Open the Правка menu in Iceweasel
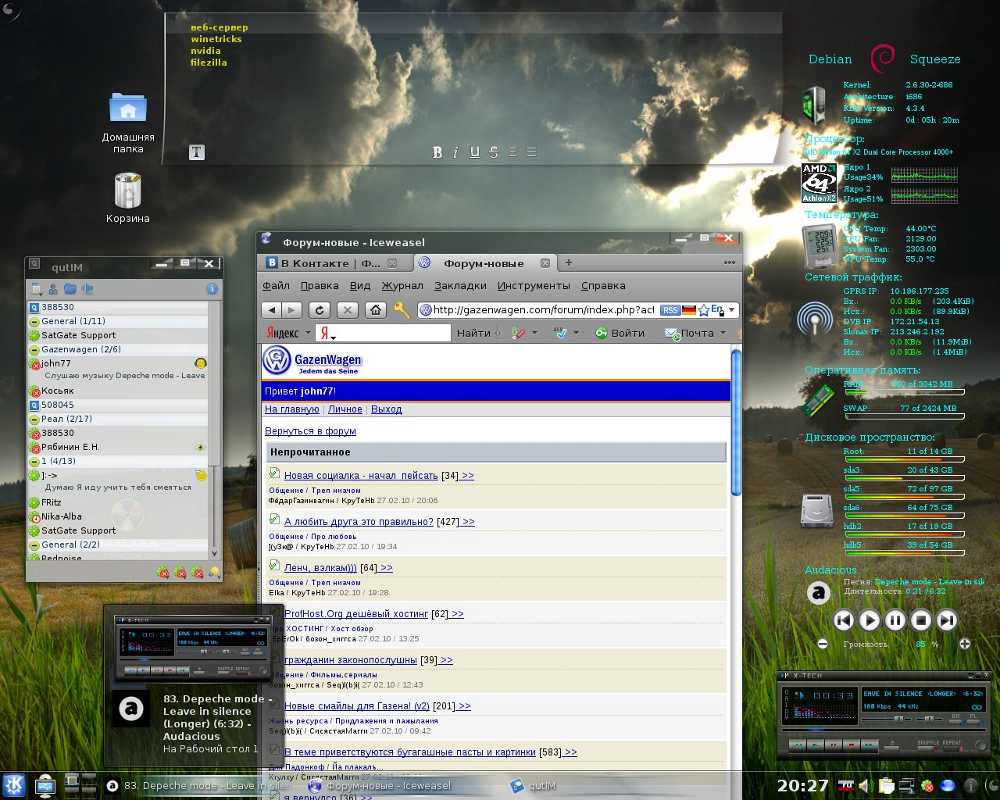The height and width of the screenshot is (800, 1000). tap(319, 286)
